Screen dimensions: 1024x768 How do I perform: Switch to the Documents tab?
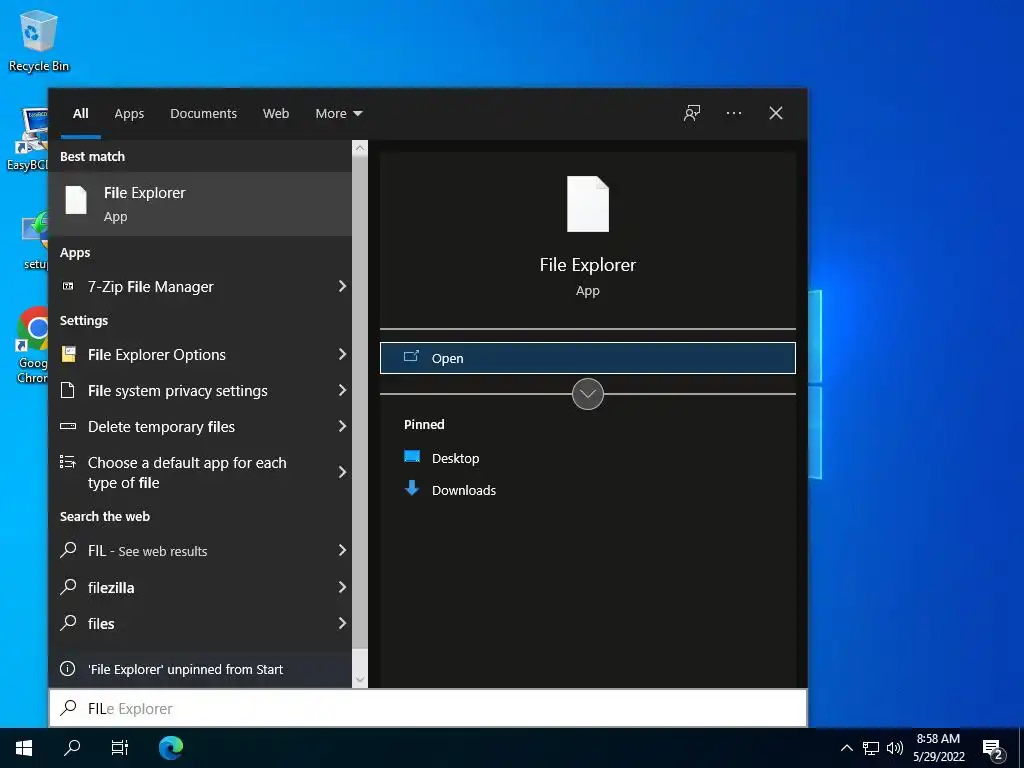[203, 113]
